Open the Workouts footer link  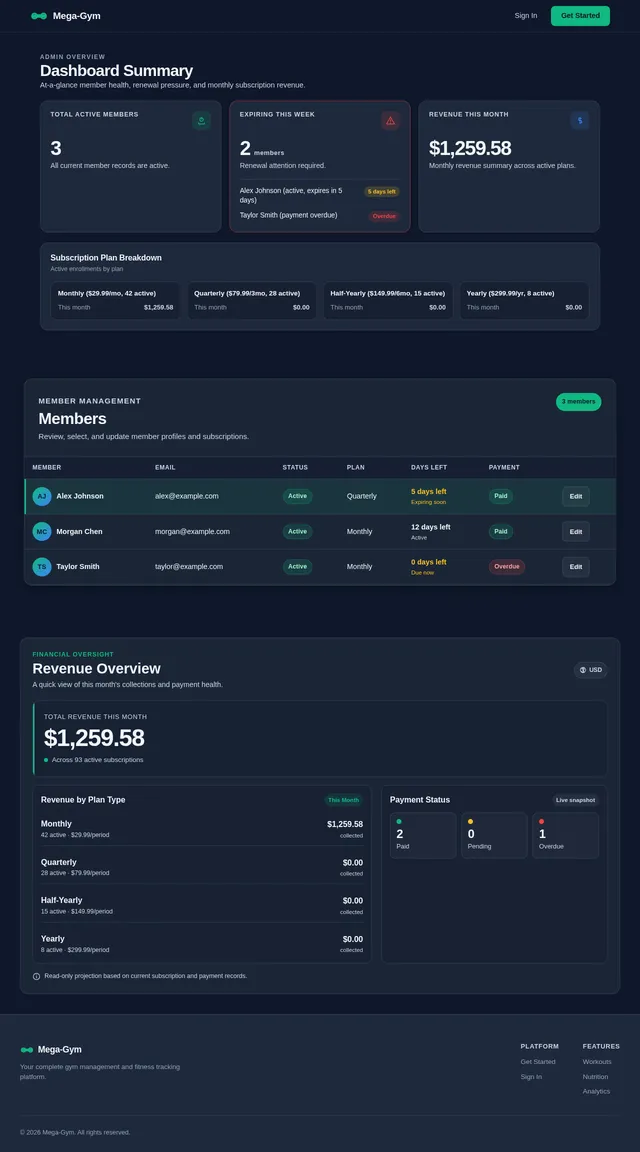pyautogui.click(x=597, y=1062)
